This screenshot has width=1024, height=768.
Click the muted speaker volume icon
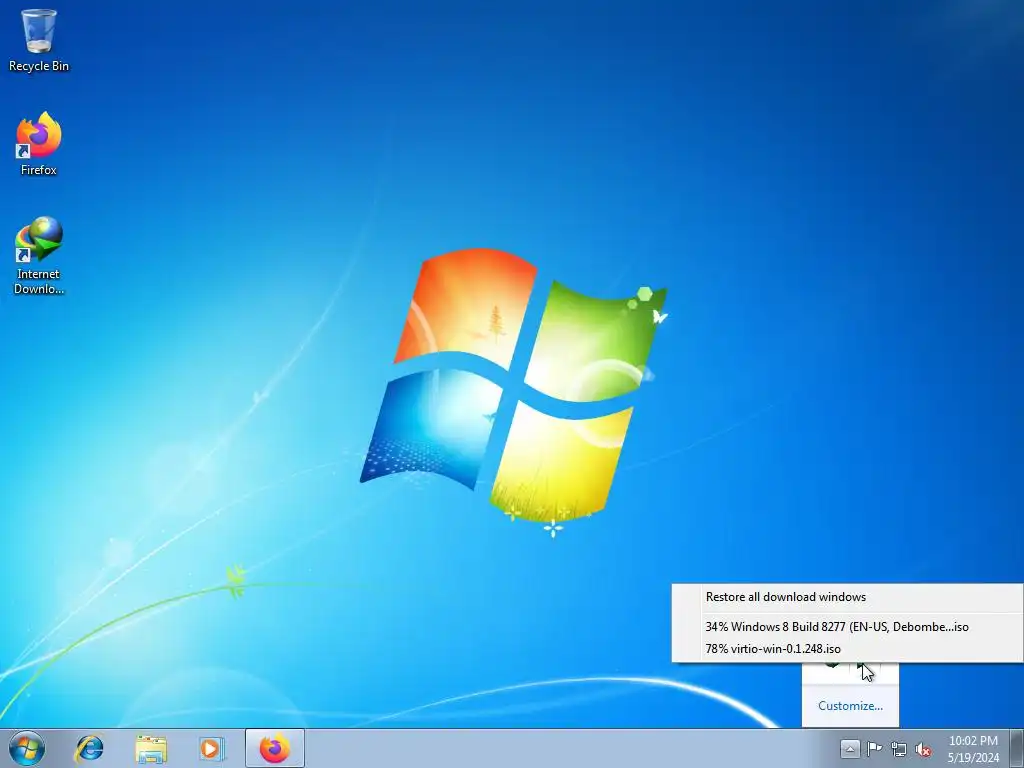point(923,749)
